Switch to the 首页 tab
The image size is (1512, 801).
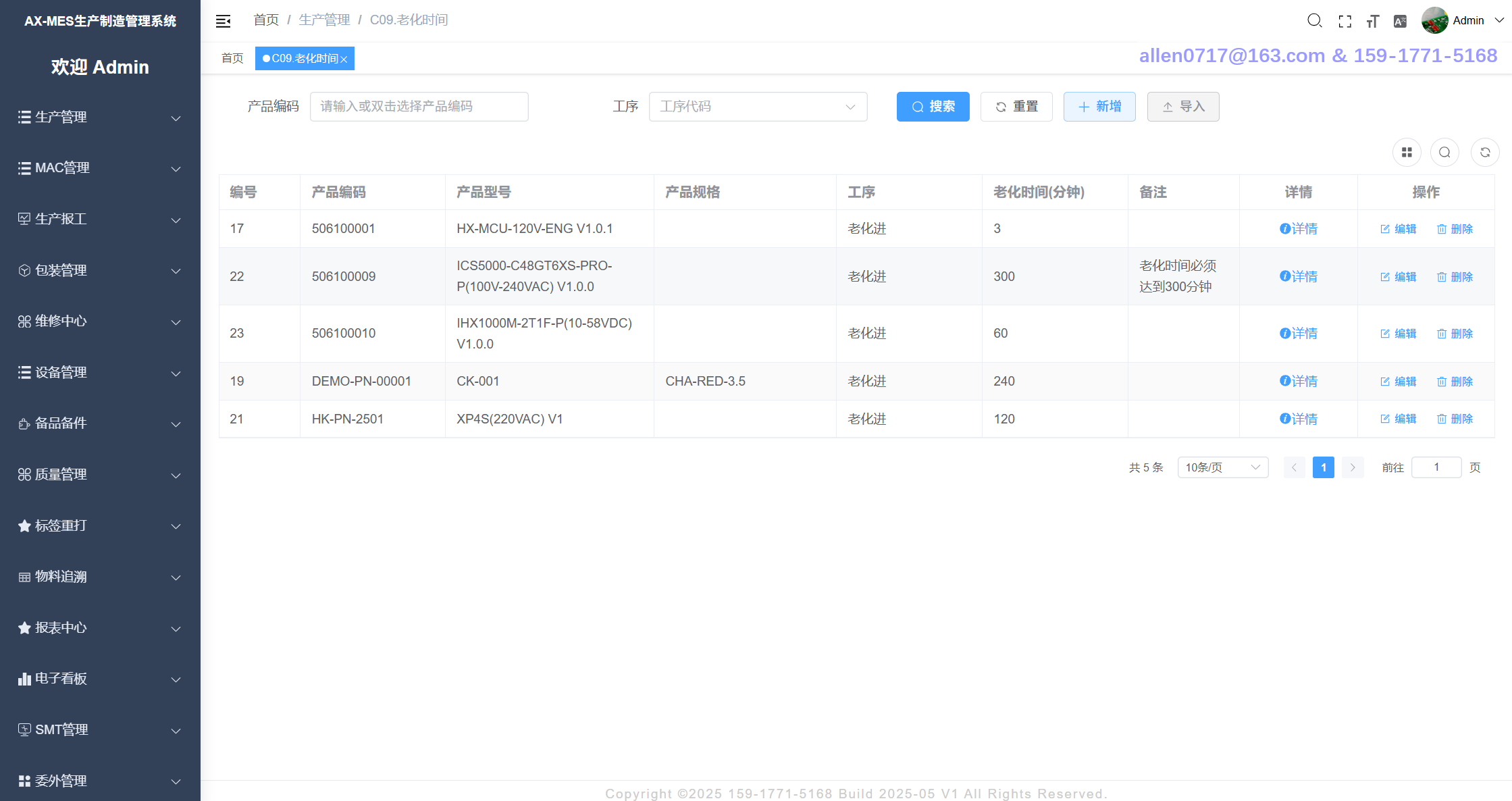232,59
